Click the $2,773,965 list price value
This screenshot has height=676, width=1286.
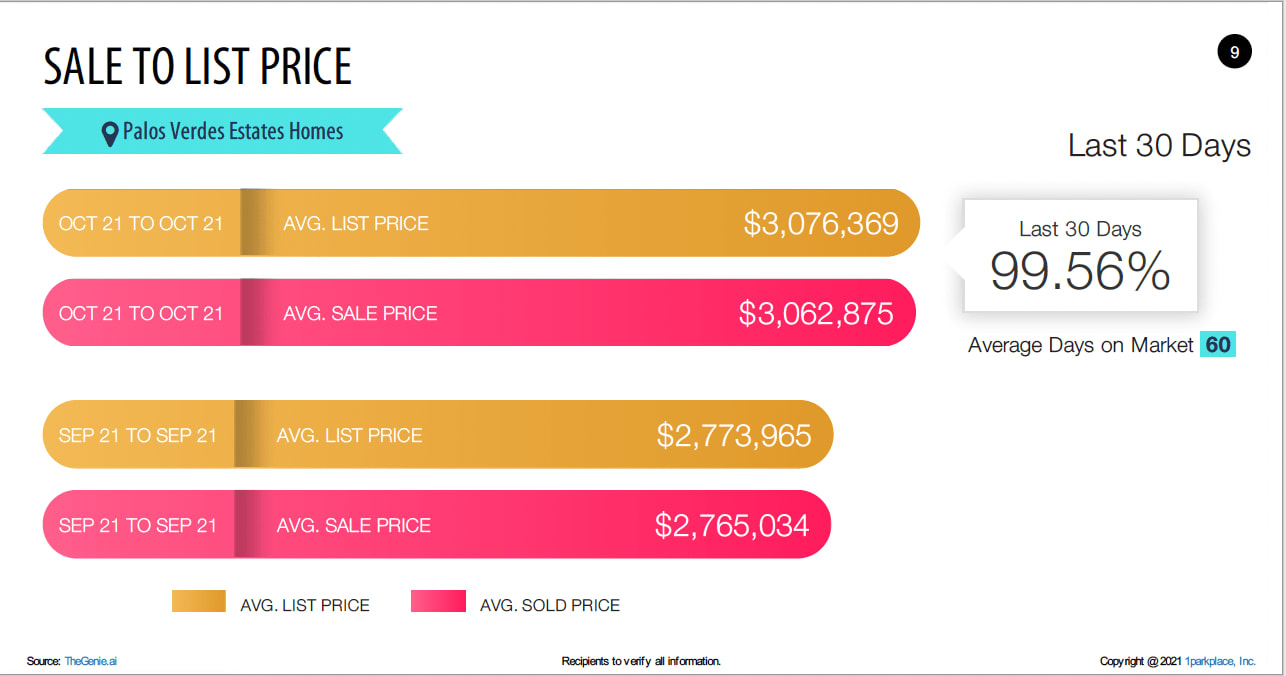[734, 435]
